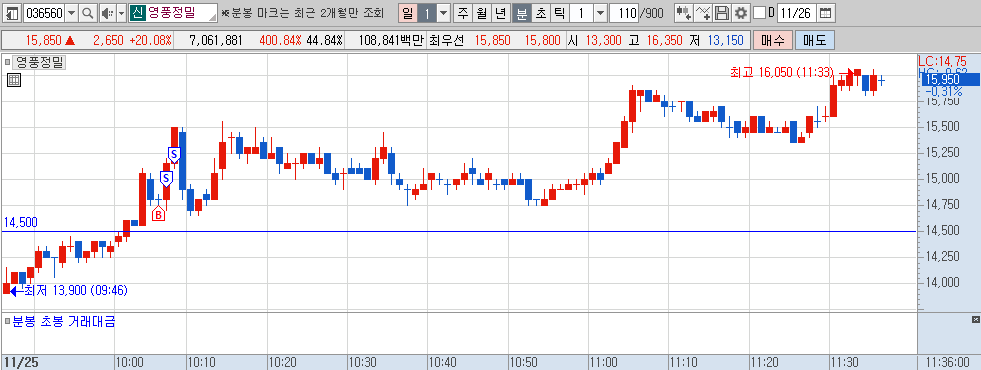Click the panel layout icon left of stock code
The width and height of the screenshot is (981, 370).
click(x=13, y=13)
